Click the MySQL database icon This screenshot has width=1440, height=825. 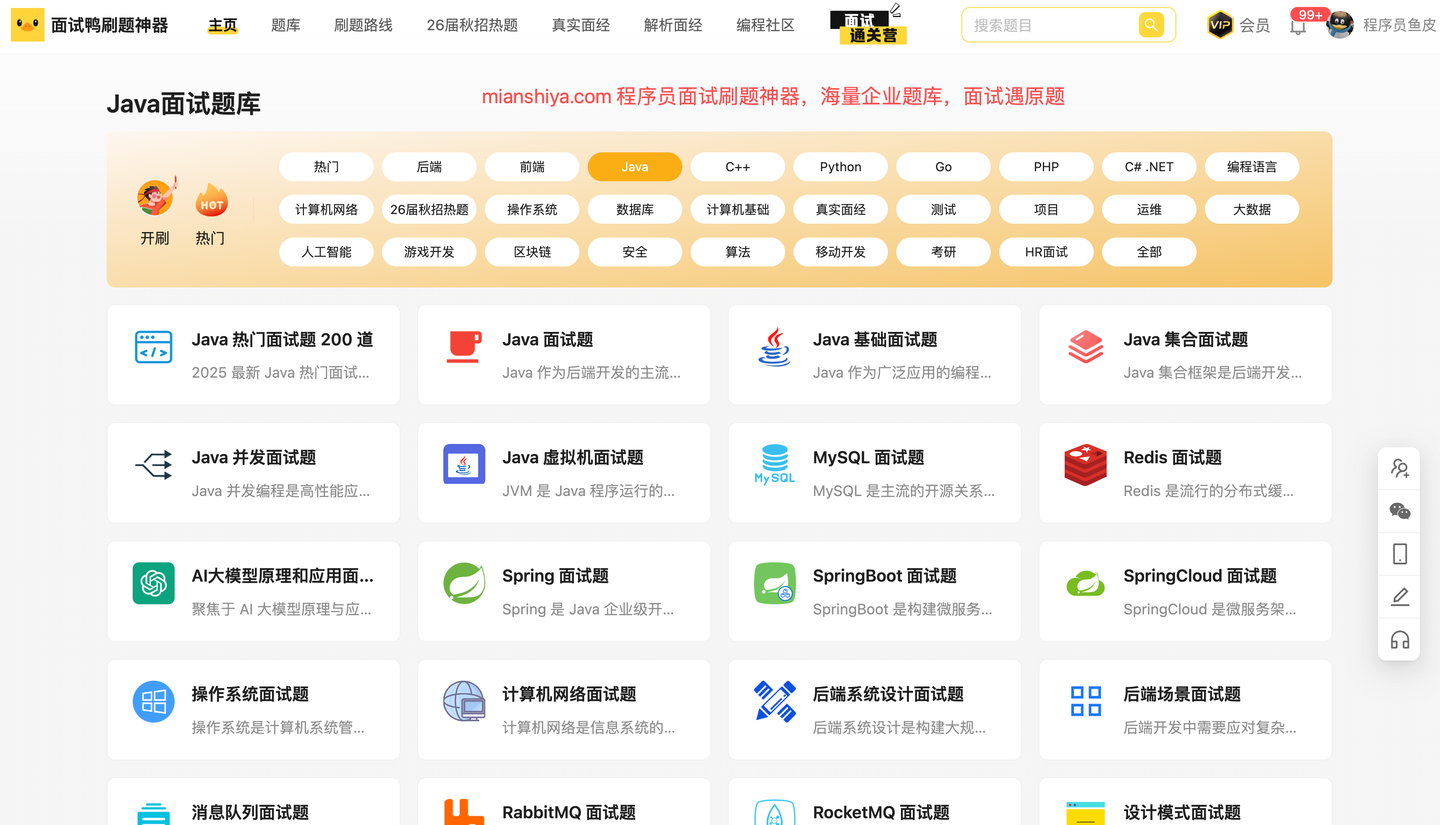click(x=774, y=465)
